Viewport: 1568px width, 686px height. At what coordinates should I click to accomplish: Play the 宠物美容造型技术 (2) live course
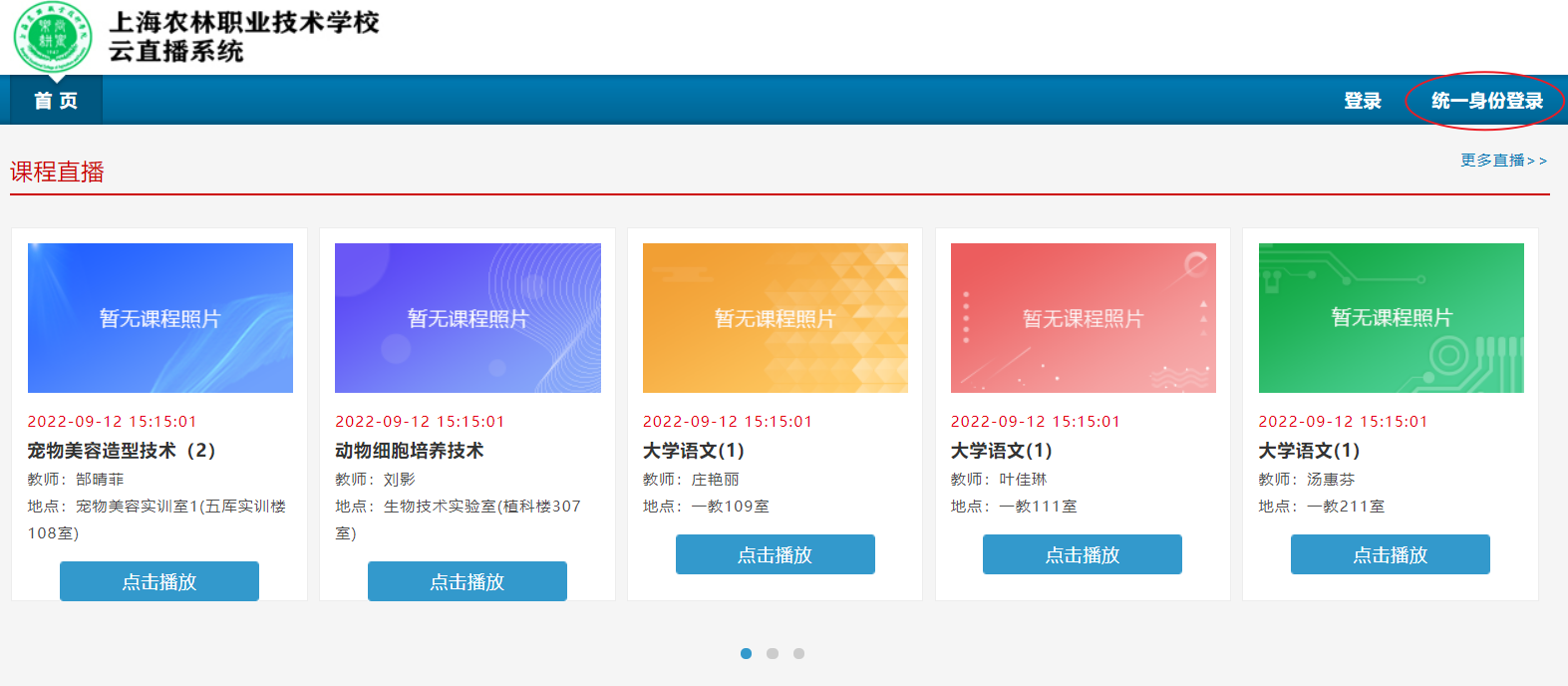pos(159,581)
